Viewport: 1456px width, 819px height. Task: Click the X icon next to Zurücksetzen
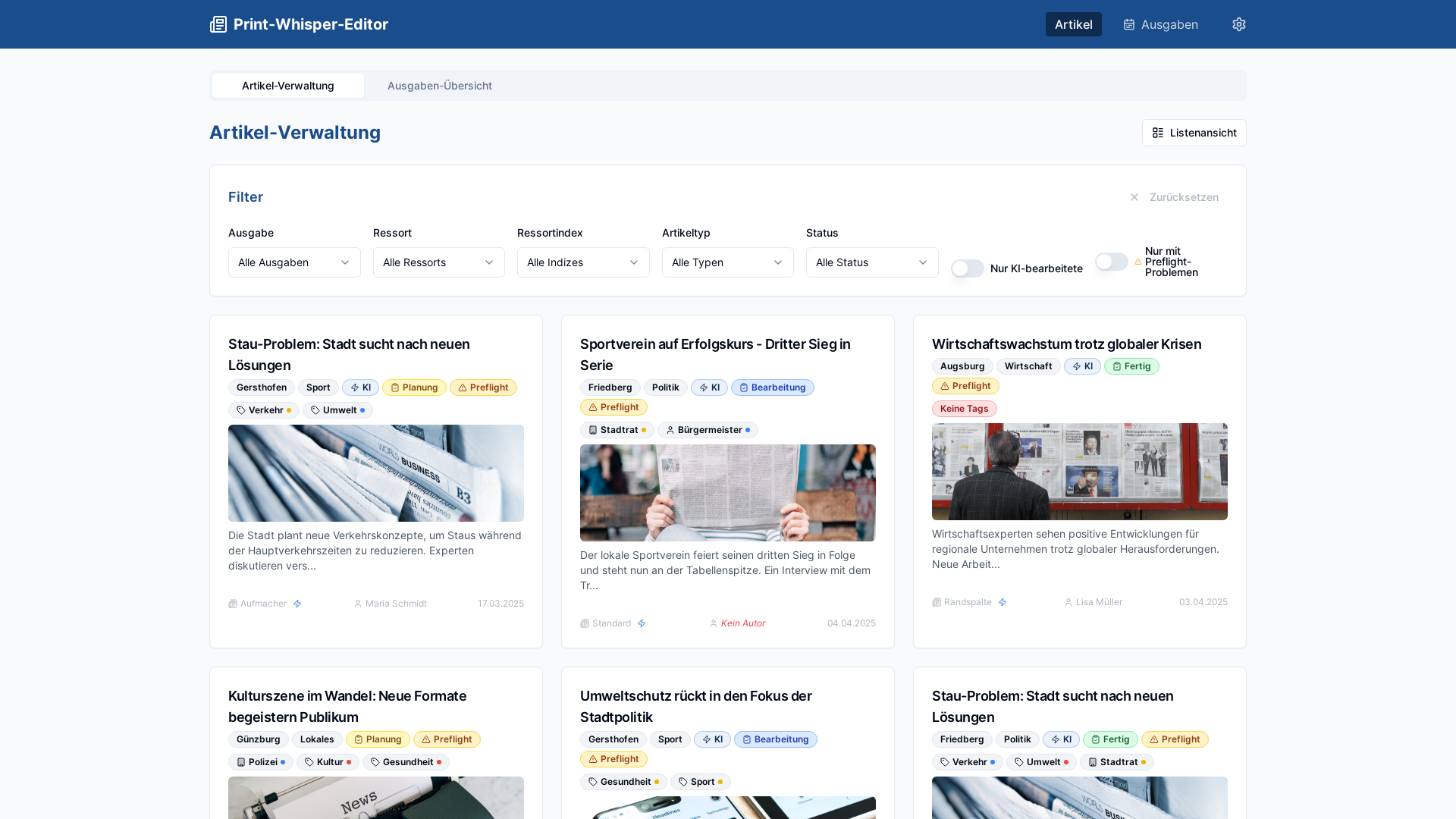[1134, 197]
